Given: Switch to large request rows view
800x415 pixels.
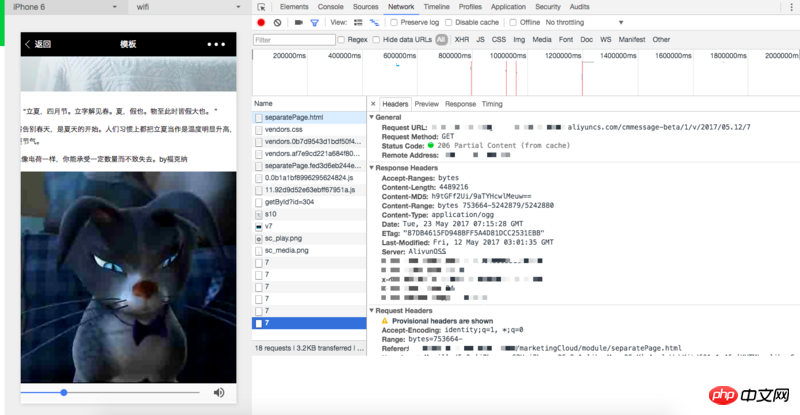Looking at the screenshot, I should (x=358, y=22).
